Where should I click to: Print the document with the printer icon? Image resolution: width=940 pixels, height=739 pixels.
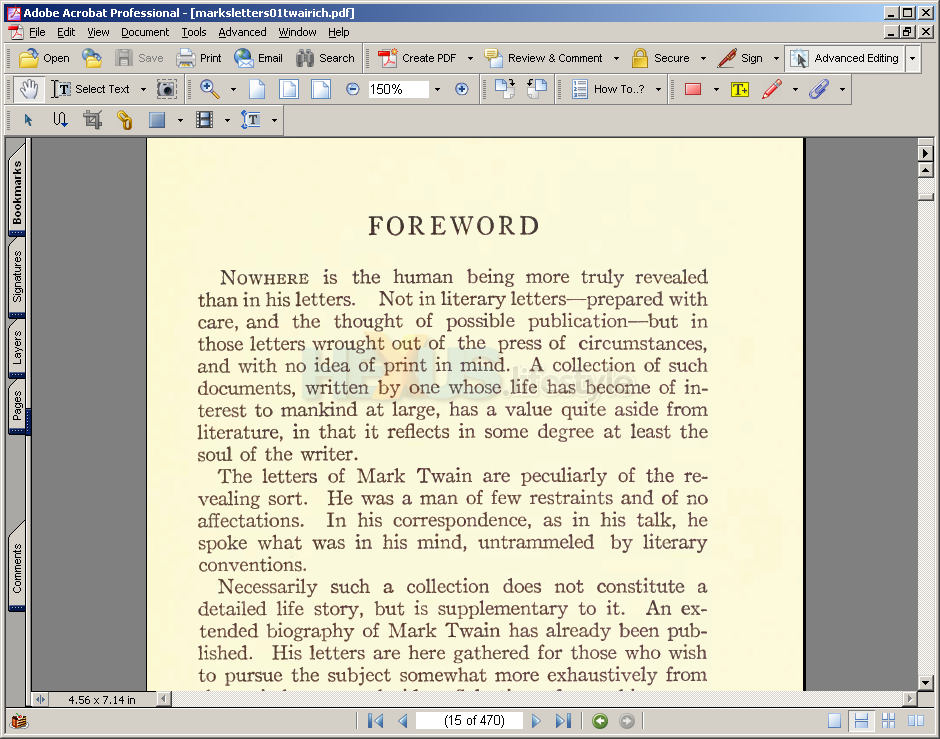pyautogui.click(x=198, y=58)
